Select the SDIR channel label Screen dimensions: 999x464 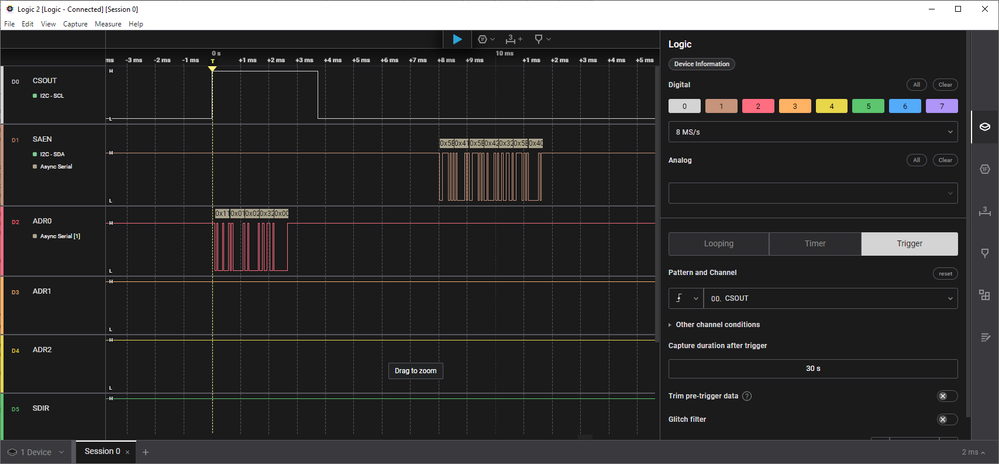(41, 408)
